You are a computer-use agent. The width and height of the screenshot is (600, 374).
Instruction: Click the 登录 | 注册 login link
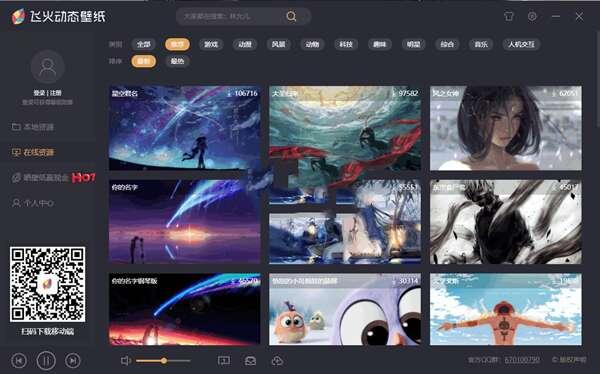[x=47, y=93]
